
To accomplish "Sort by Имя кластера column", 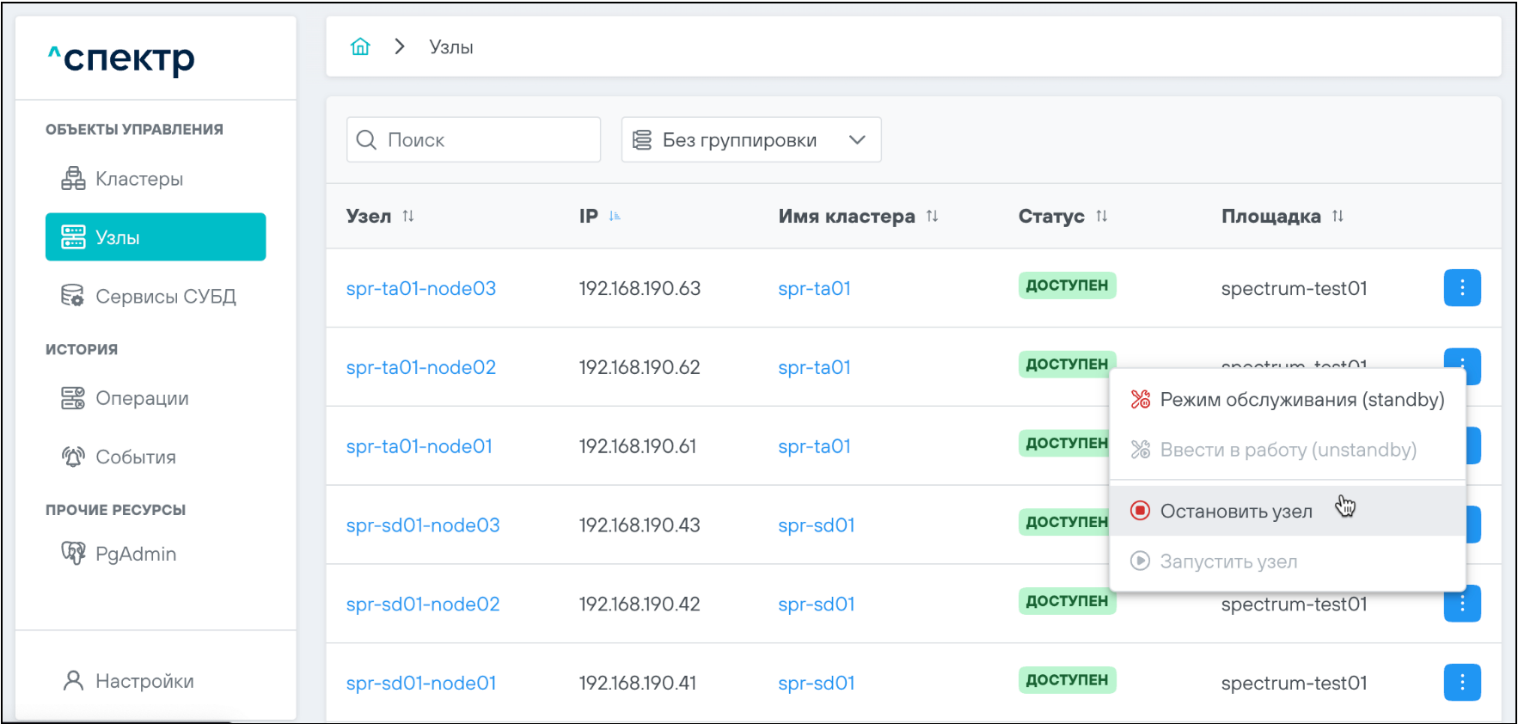I will 932,217.
